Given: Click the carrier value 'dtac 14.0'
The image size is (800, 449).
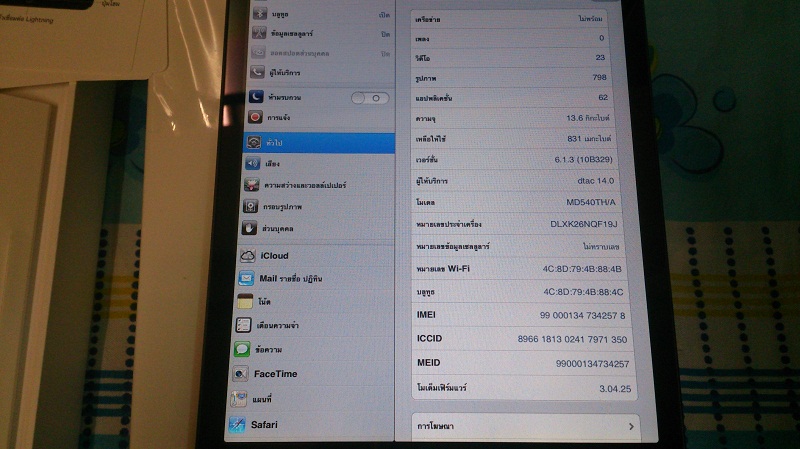Looking at the screenshot, I should (x=595, y=181).
